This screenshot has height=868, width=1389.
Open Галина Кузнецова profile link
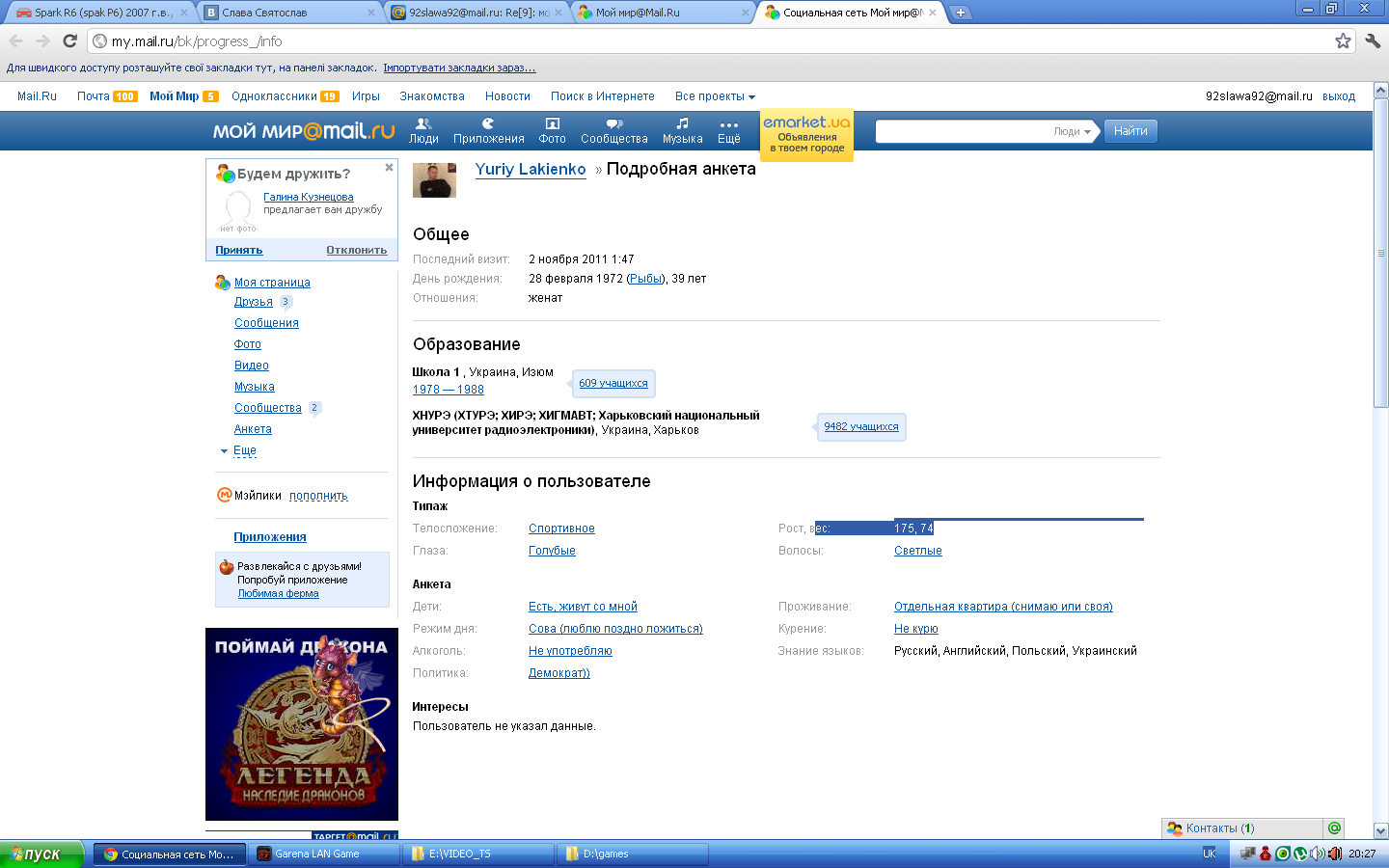point(309,197)
